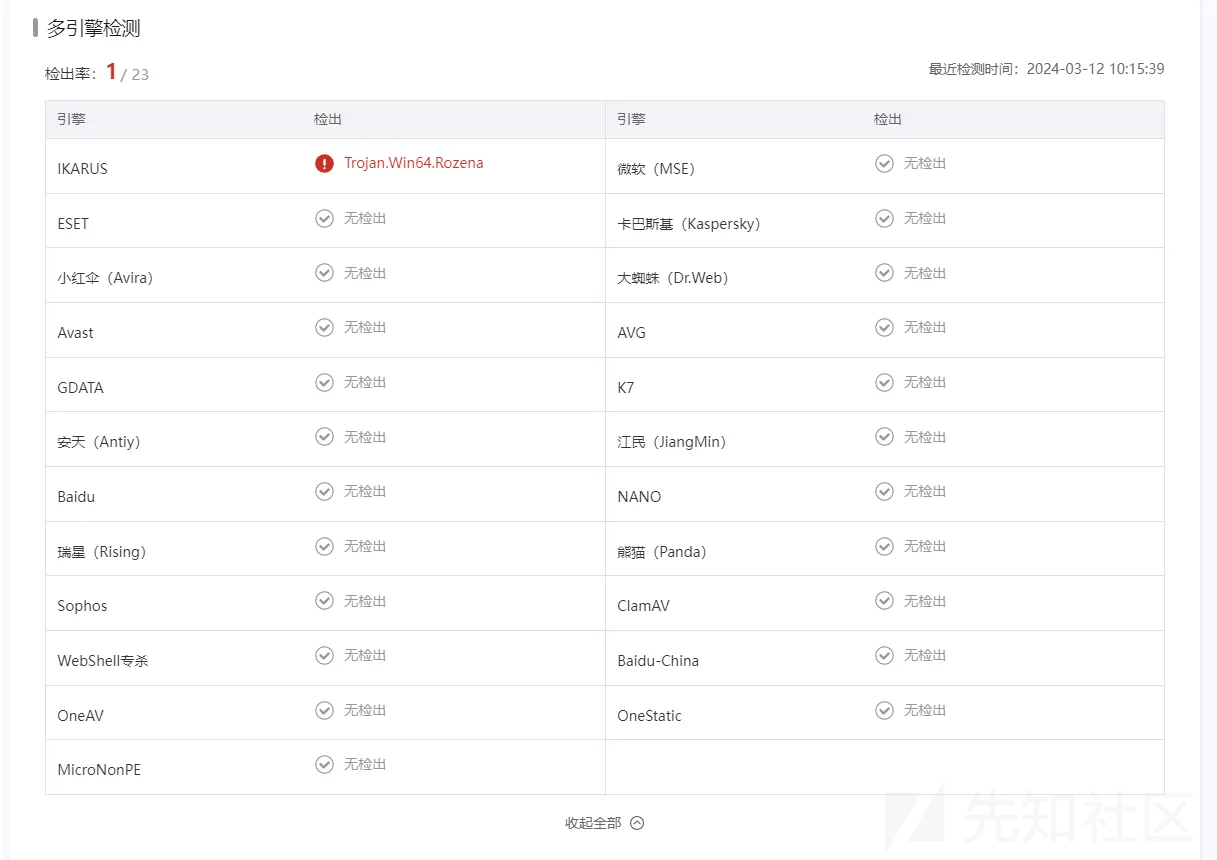Click the checkmark icon in the ESET row

324,218
